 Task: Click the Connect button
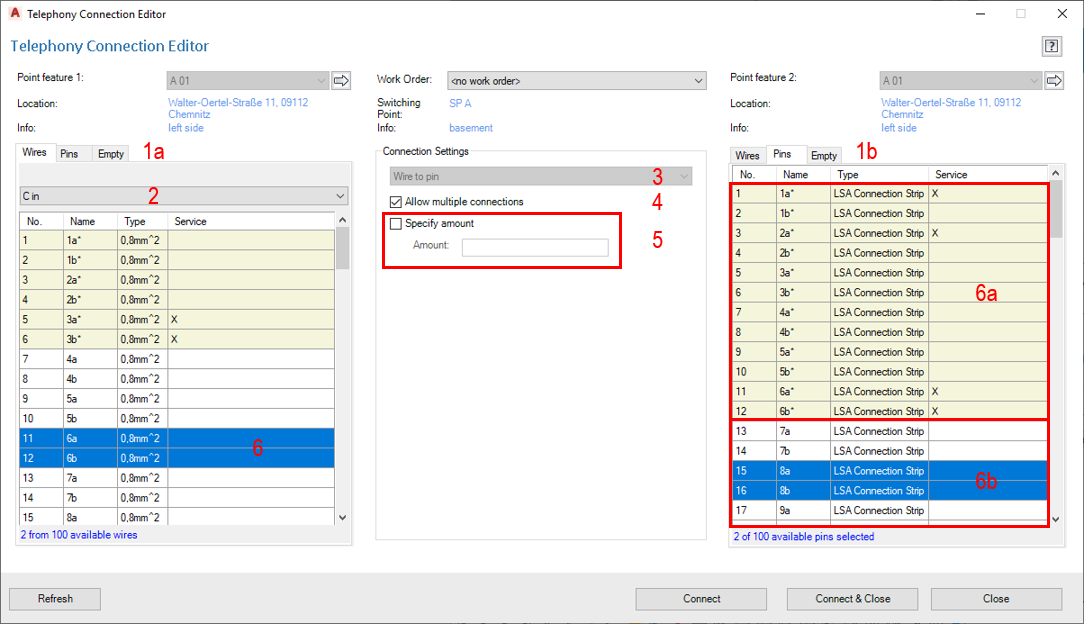click(x=701, y=598)
